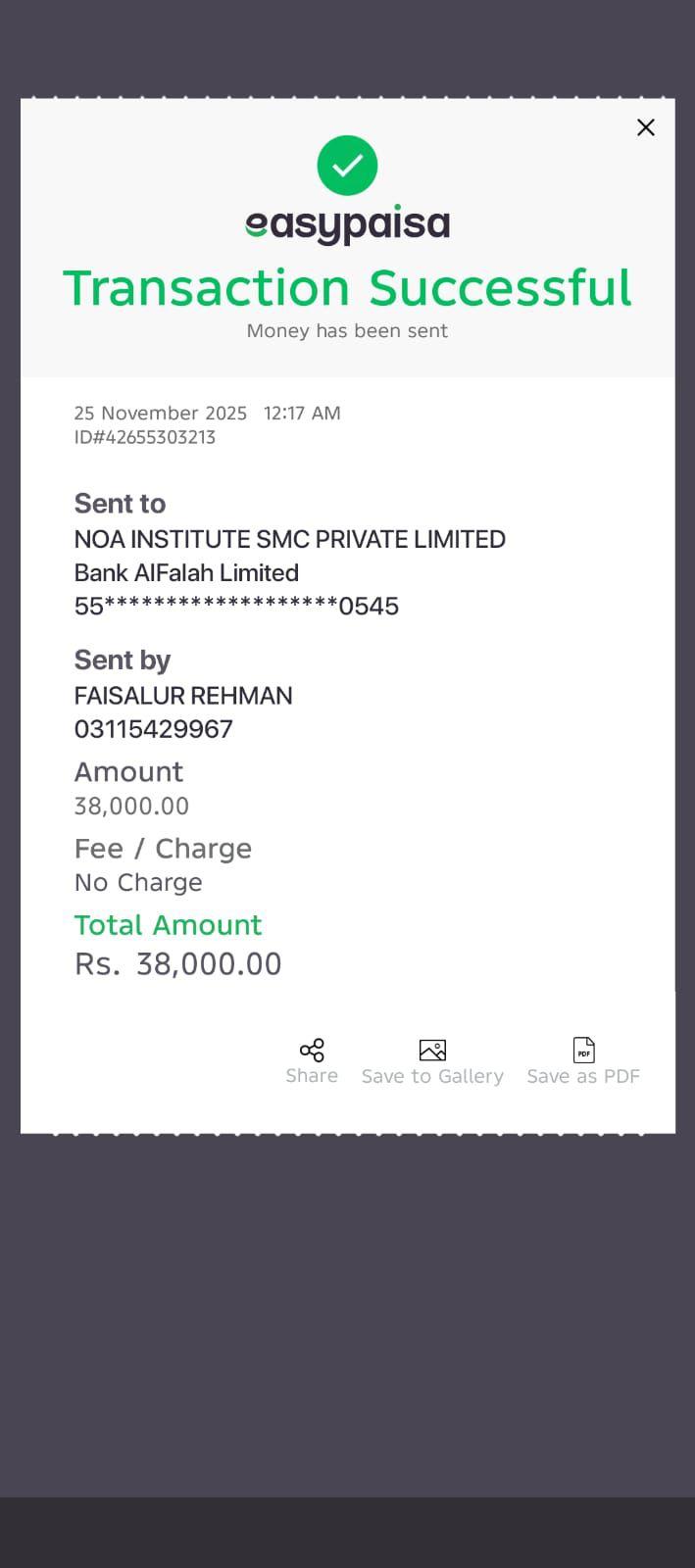Click the masked account number ending 0545
This screenshot has height=1568, width=695.
tap(236, 606)
